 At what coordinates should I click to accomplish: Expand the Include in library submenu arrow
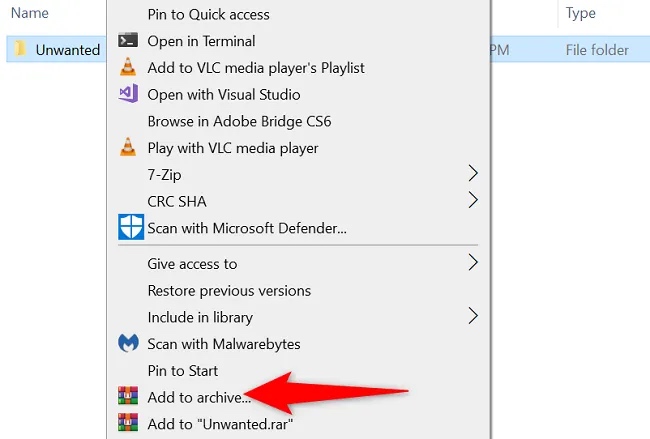tap(473, 316)
